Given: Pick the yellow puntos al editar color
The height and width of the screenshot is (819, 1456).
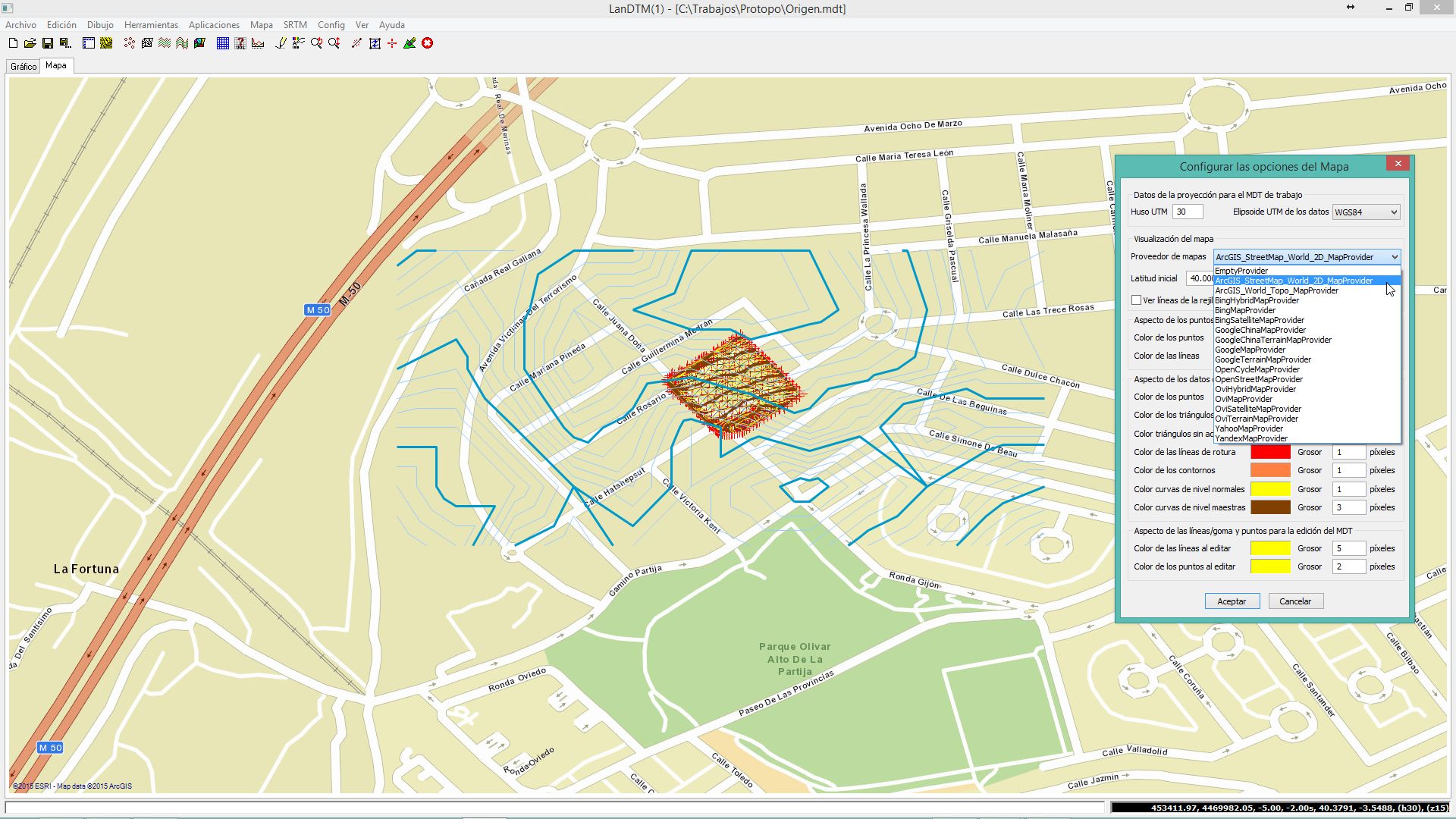Looking at the screenshot, I should coord(1270,566).
